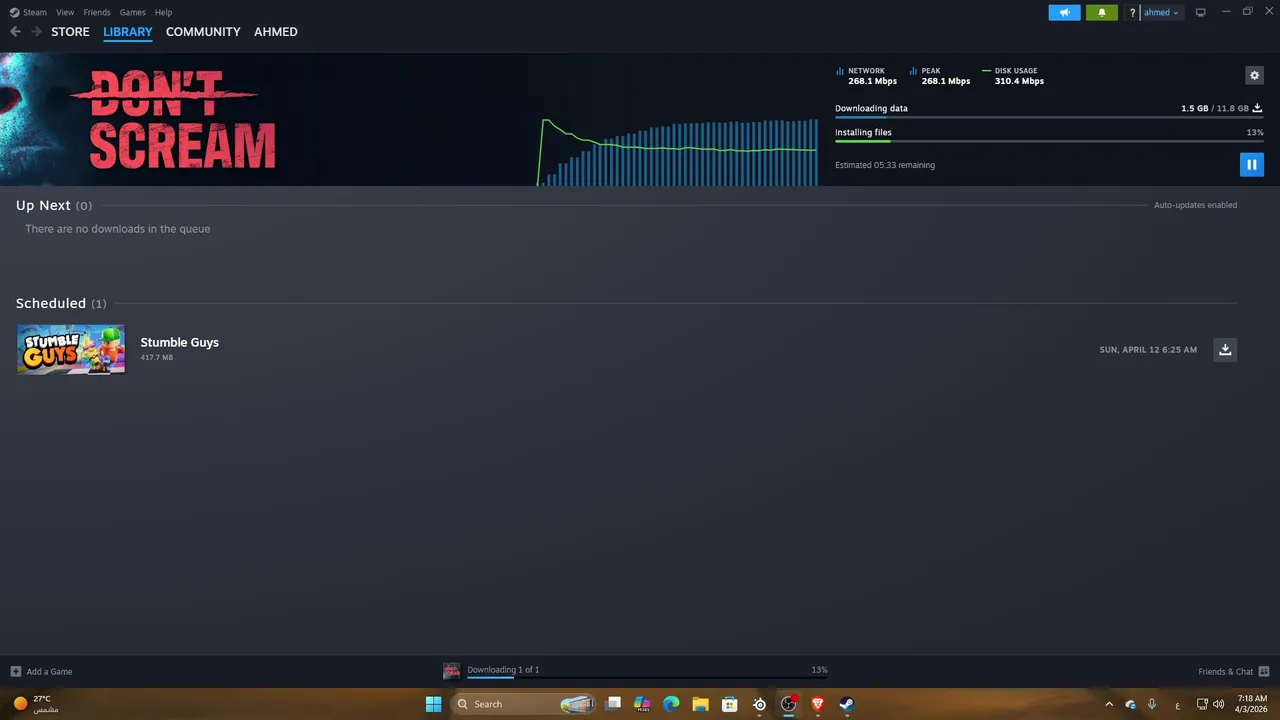Image resolution: width=1280 pixels, height=720 pixels.
Task: Click the question mark help icon
Action: (x=1132, y=13)
